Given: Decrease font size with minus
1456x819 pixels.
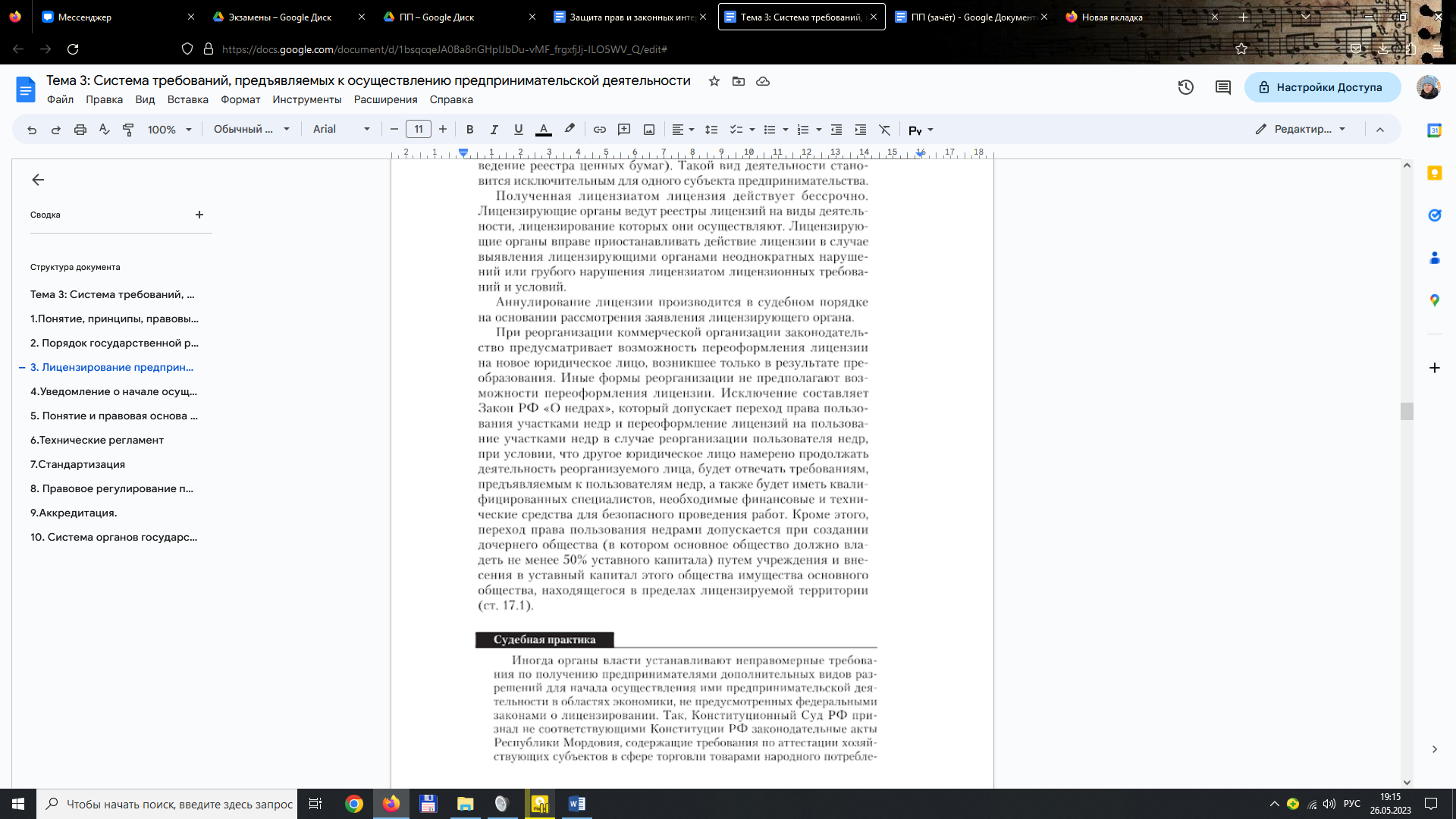Looking at the screenshot, I should pyautogui.click(x=394, y=130).
